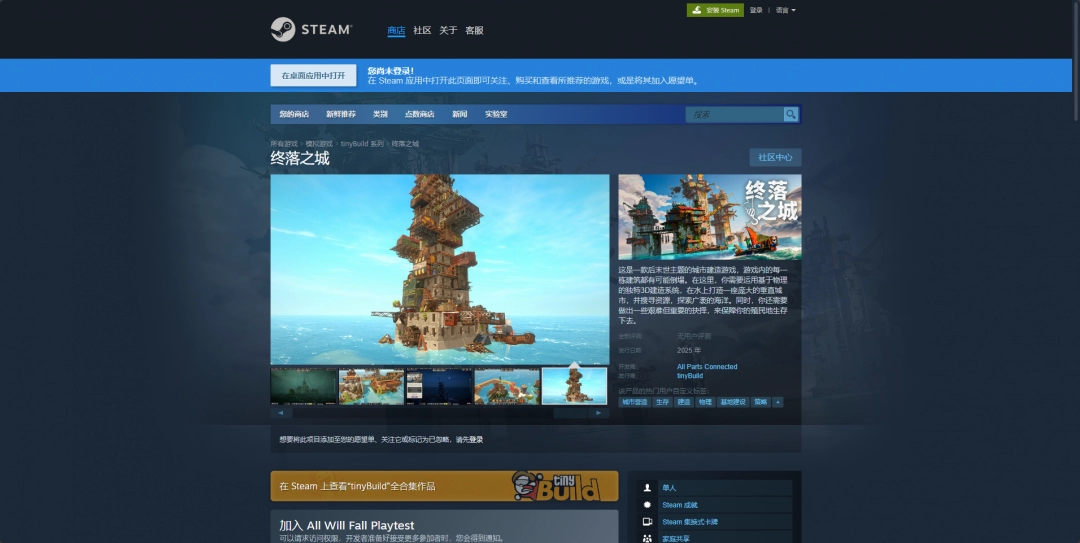Open the 语言 language dropdown
Screen dimensions: 1080x543
click(786, 10)
